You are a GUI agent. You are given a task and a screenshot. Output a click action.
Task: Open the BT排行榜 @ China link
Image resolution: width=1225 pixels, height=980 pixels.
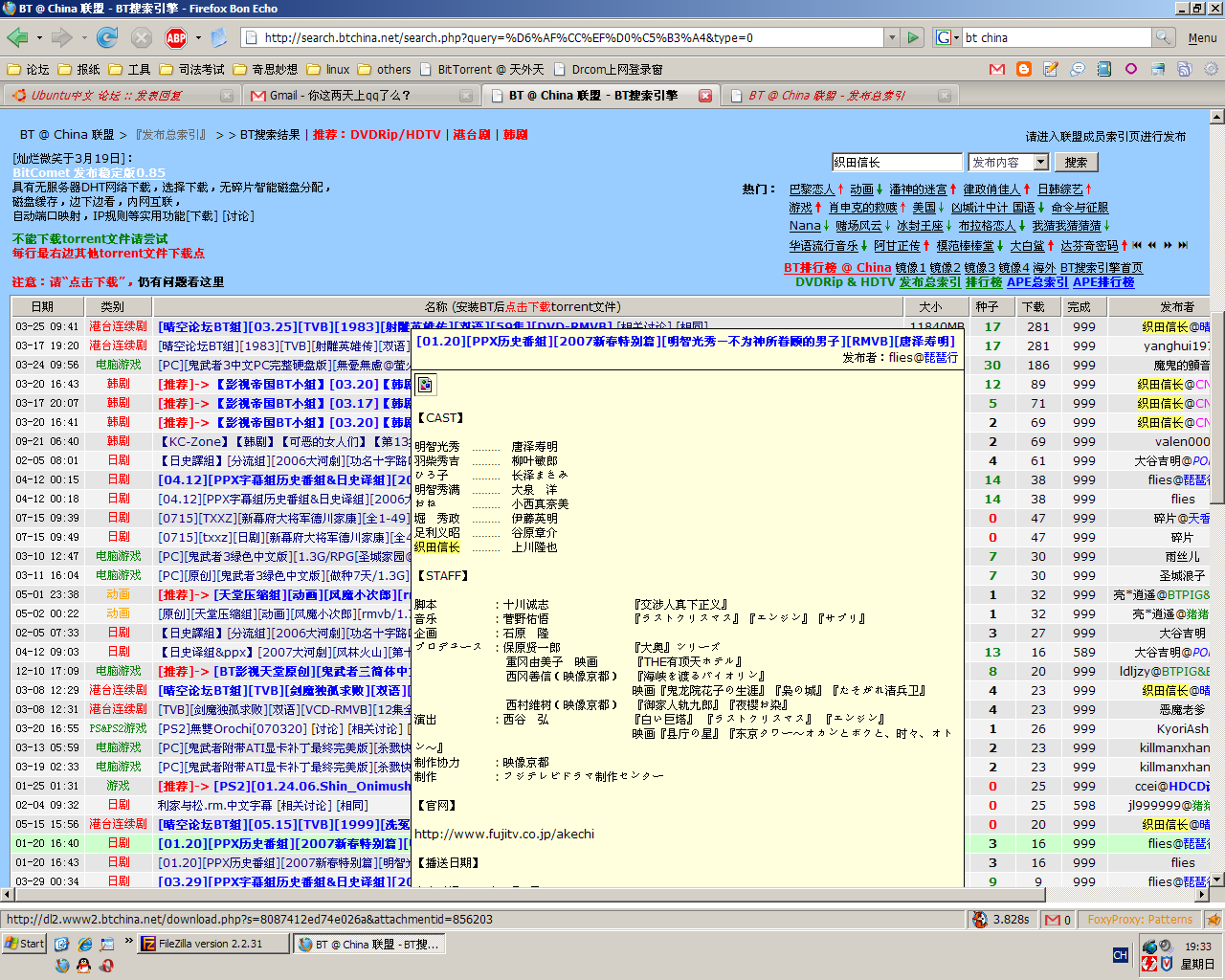(x=837, y=267)
